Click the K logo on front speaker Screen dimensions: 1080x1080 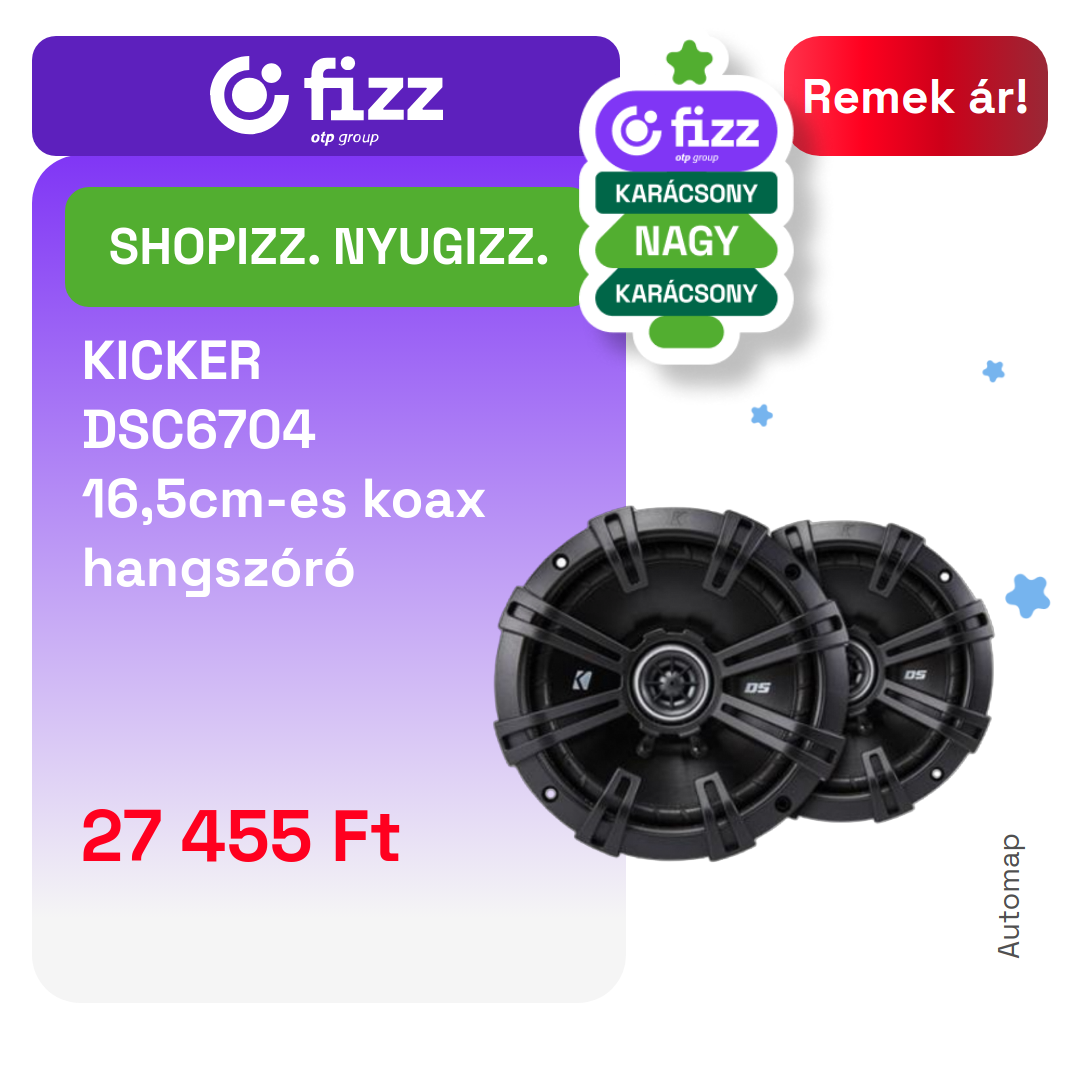pyautogui.click(x=582, y=681)
